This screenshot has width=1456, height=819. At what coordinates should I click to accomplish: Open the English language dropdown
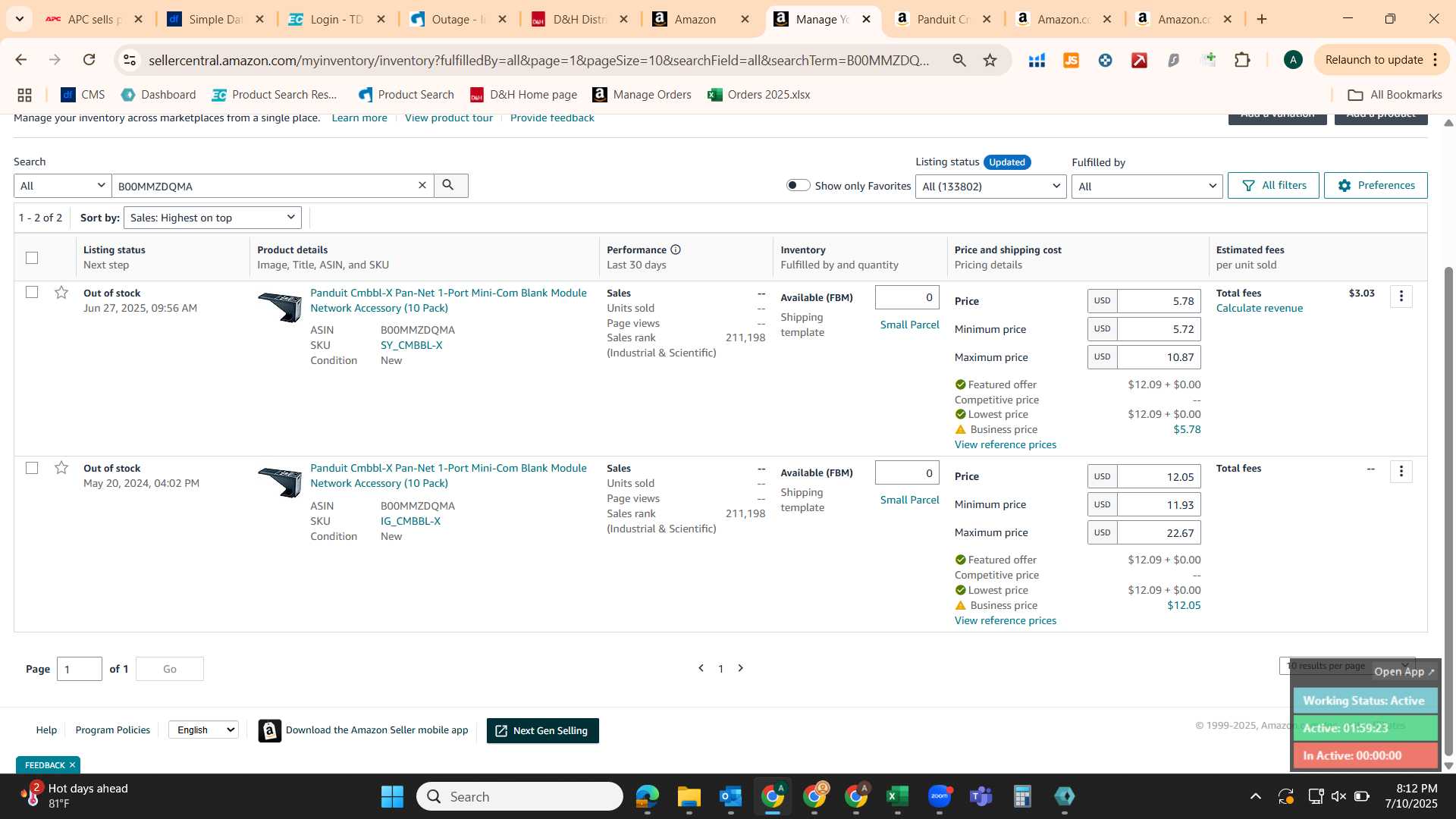point(203,730)
